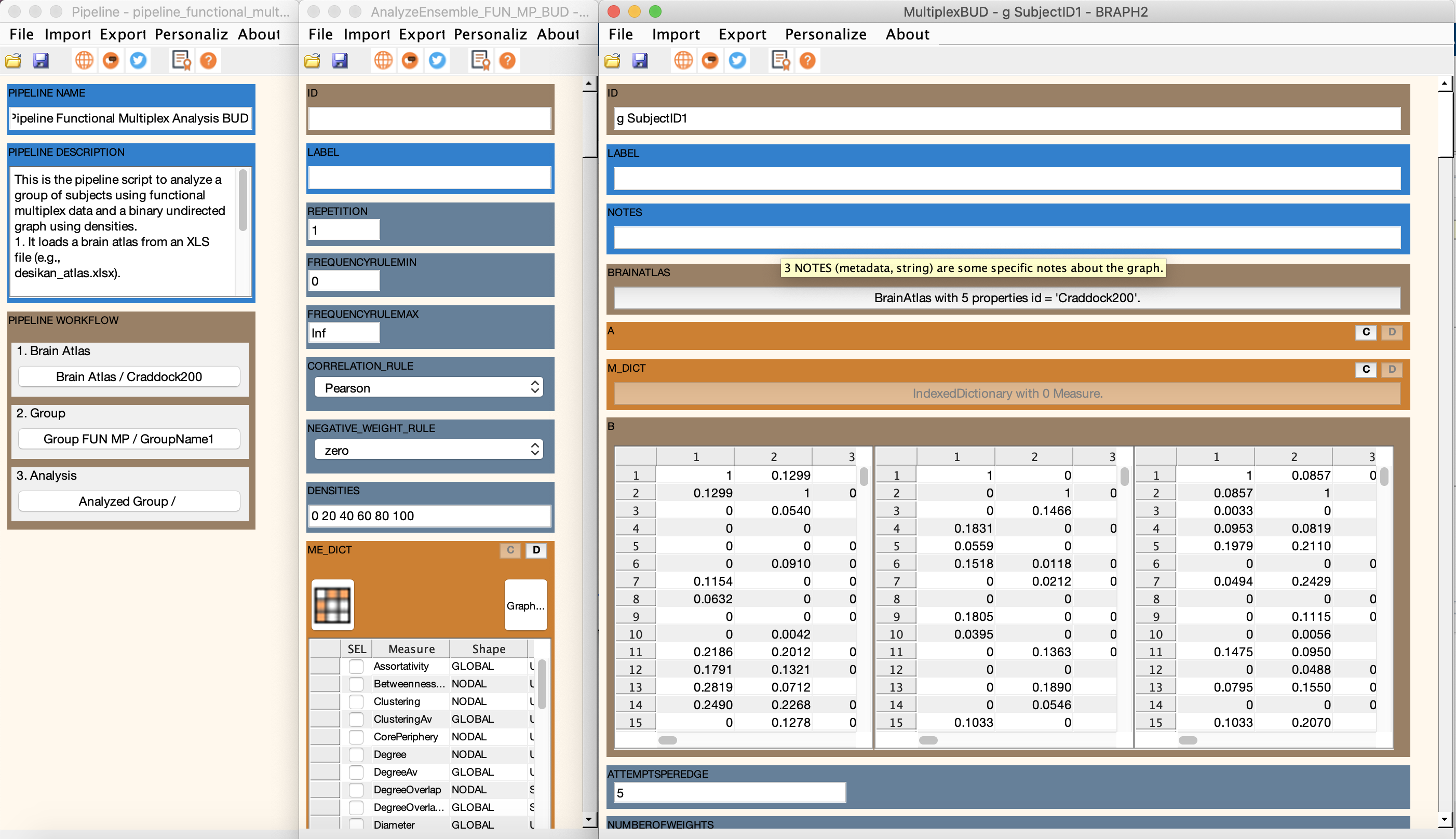This screenshot has width=1456, height=839.
Task: Save the pipeline with the disk icon
Action: (x=41, y=60)
